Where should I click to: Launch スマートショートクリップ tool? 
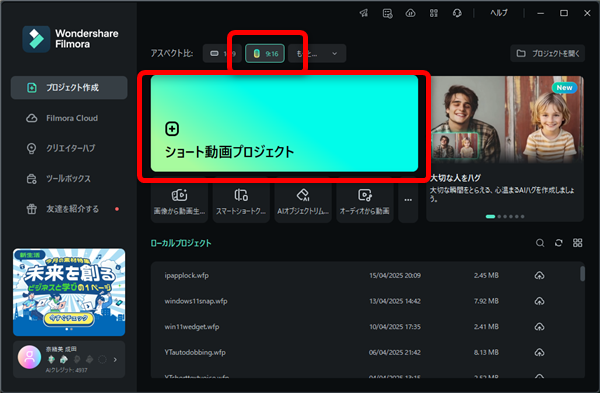241,202
